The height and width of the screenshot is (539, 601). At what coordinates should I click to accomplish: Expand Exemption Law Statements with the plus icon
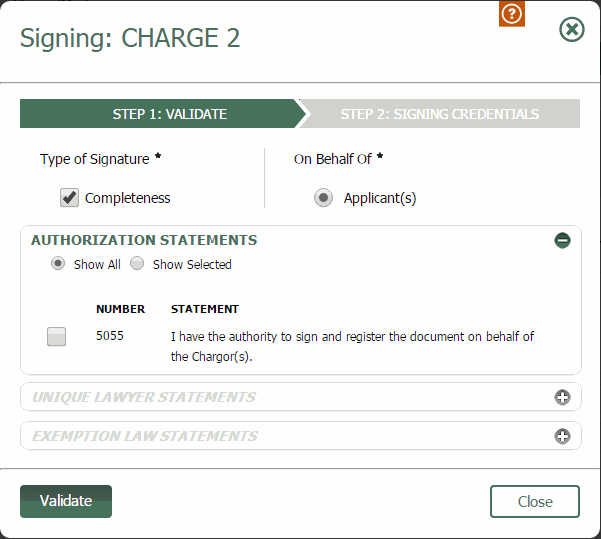pyautogui.click(x=562, y=436)
